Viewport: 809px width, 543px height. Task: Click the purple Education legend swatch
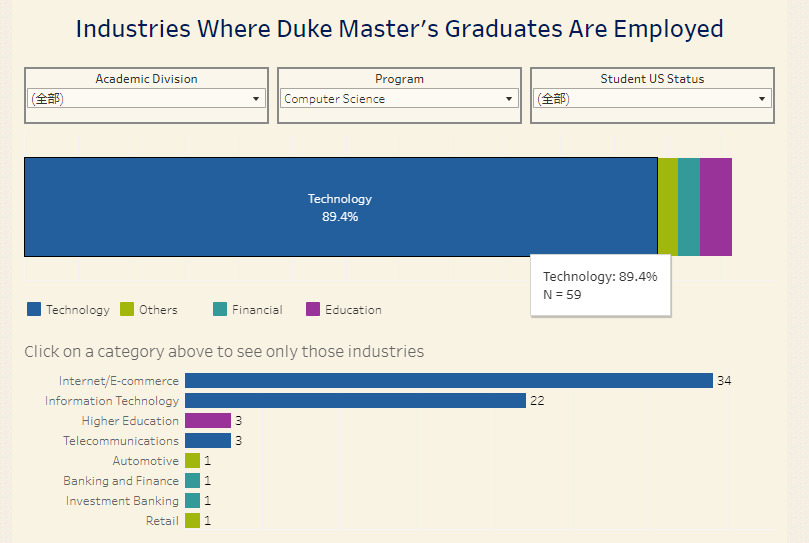(x=313, y=309)
